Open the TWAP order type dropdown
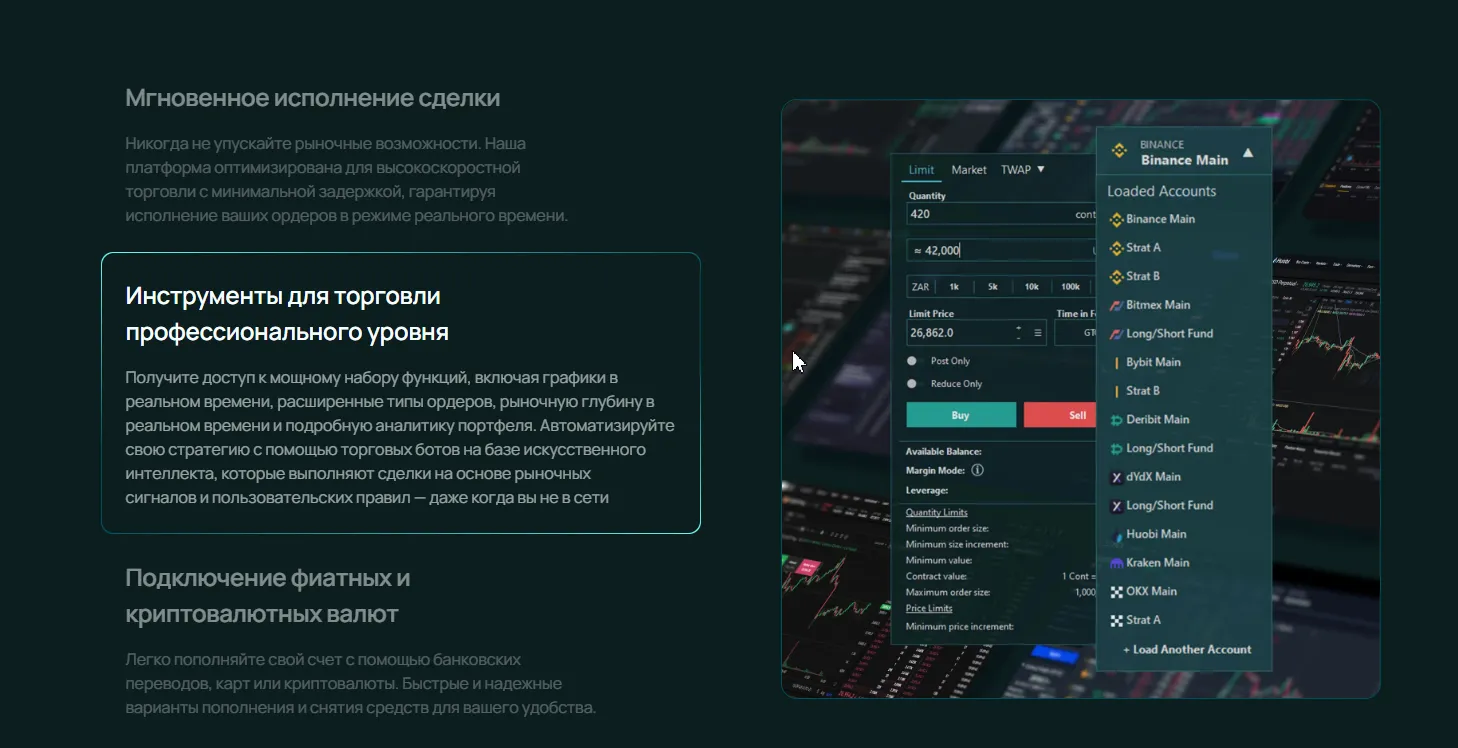This screenshot has width=1458, height=748. coord(1022,170)
